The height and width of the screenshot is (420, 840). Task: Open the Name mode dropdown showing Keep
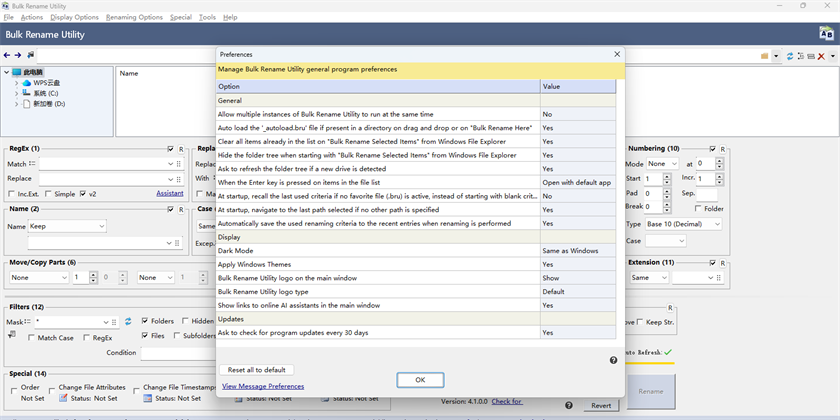click(68, 227)
